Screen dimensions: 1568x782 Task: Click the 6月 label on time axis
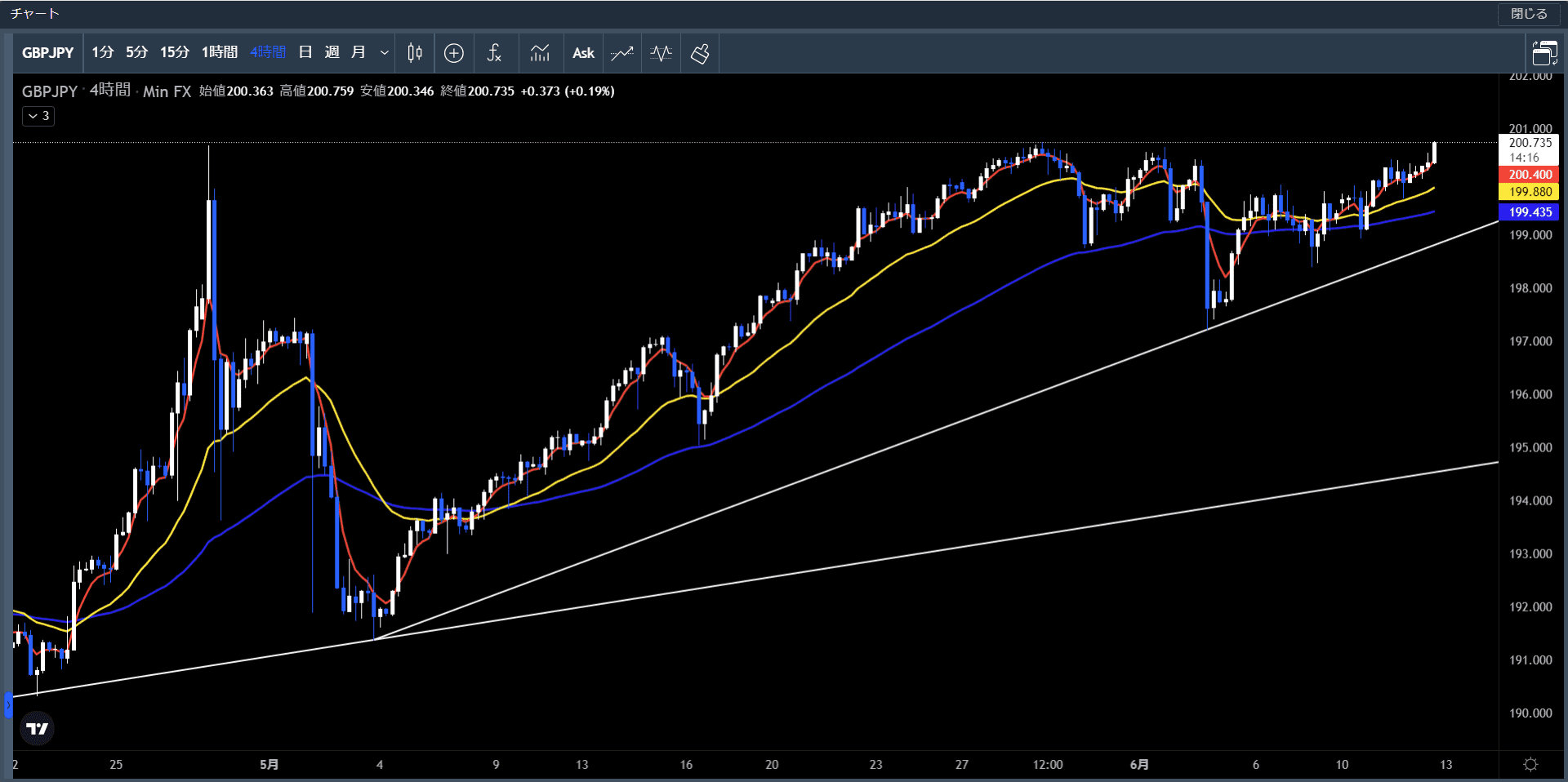pyautogui.click(x=1139, y=765)
